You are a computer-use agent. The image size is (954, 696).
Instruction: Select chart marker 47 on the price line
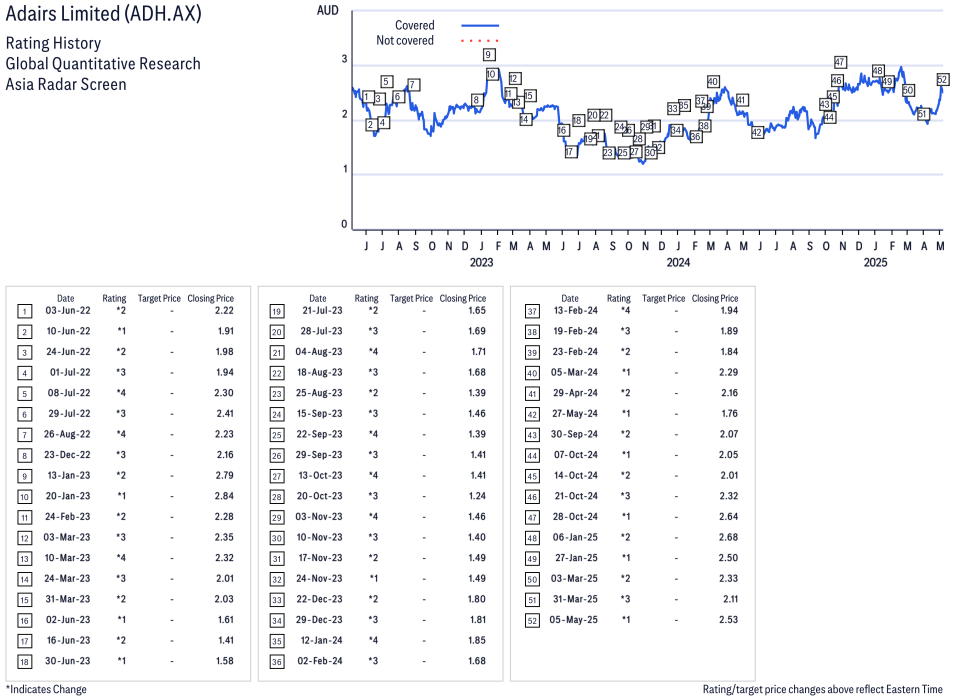(x=840, y=62)
